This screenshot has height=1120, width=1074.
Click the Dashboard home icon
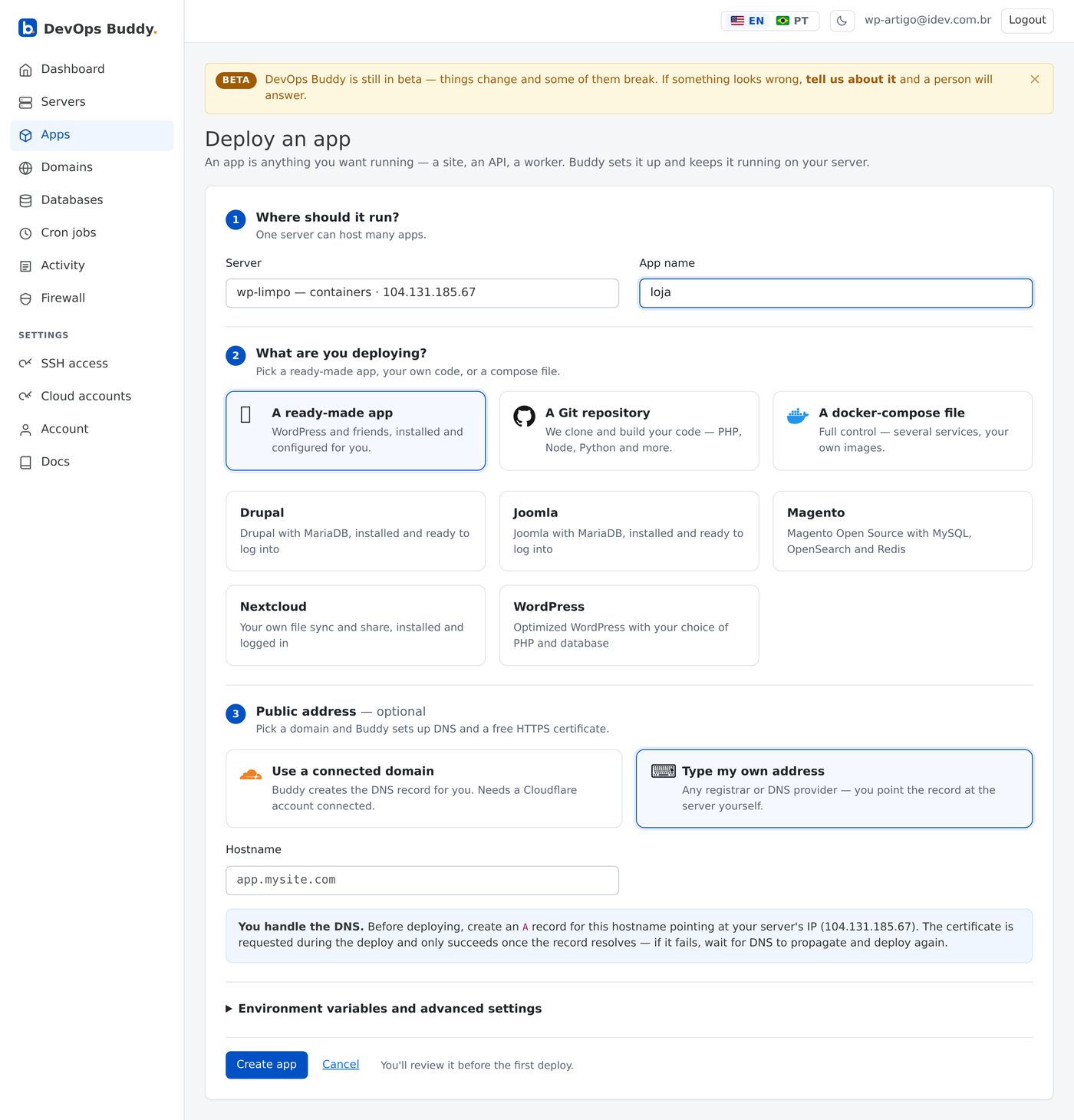25,70
